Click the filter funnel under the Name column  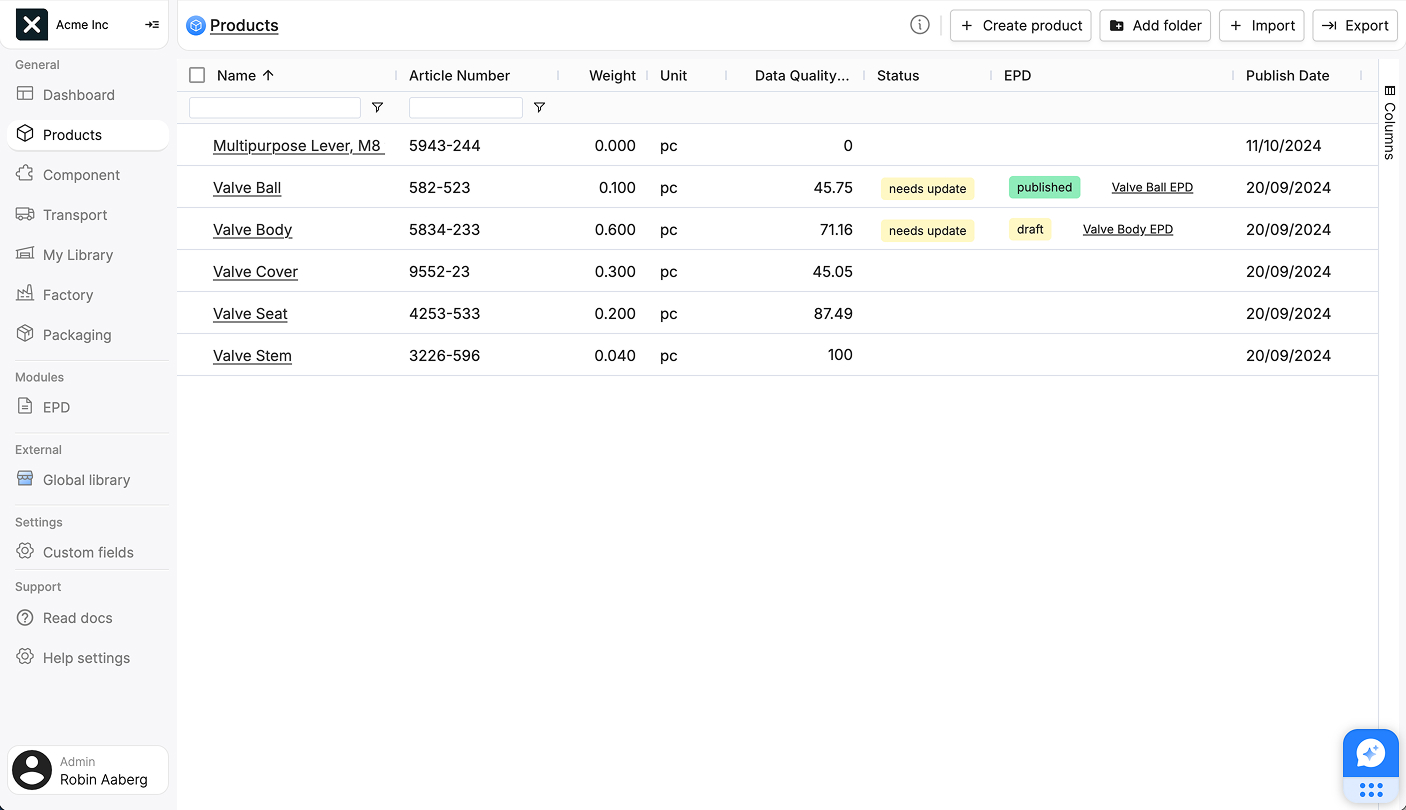click(377, 107)
